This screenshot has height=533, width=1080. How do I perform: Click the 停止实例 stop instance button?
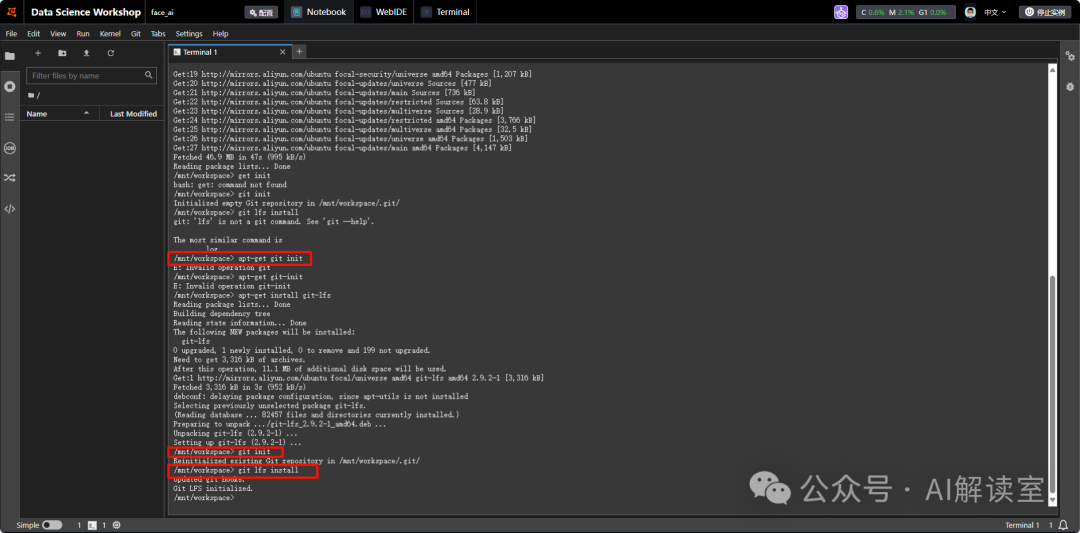[1046, 12]
